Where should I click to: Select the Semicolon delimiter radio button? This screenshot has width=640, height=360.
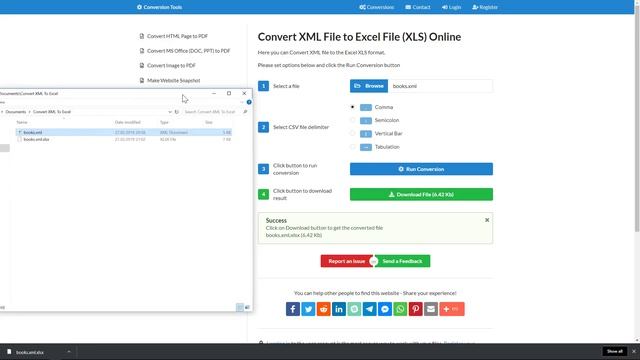tap(352, 120)
